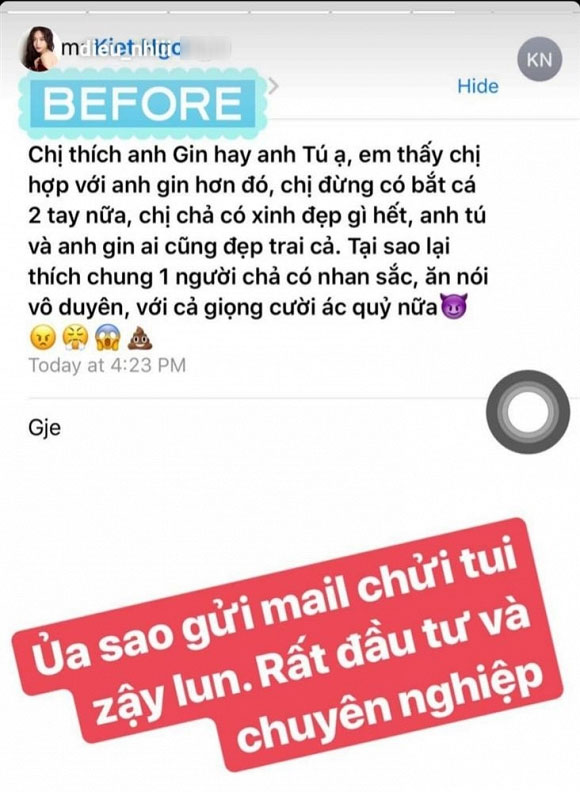Viewport: 580px width, 792px height.
Task: Click the poop emoji
Action: point(140,338)
